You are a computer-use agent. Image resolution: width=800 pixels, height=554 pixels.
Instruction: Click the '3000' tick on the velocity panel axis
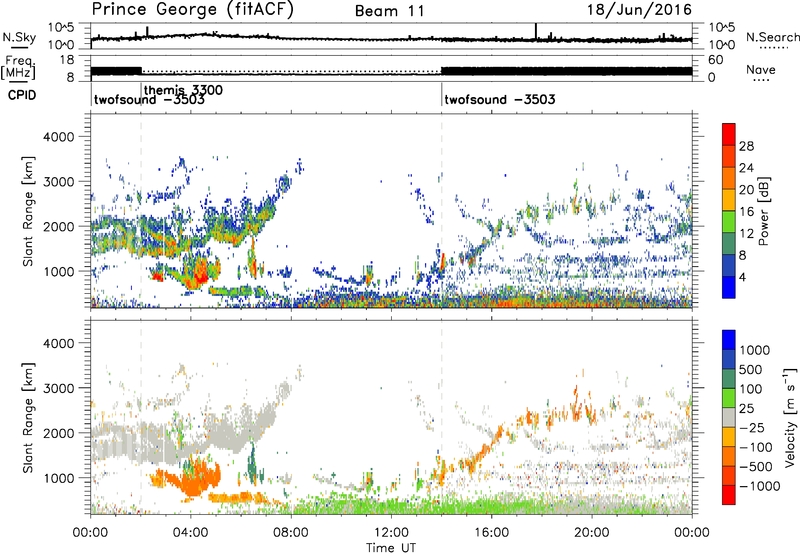(58, 388)
